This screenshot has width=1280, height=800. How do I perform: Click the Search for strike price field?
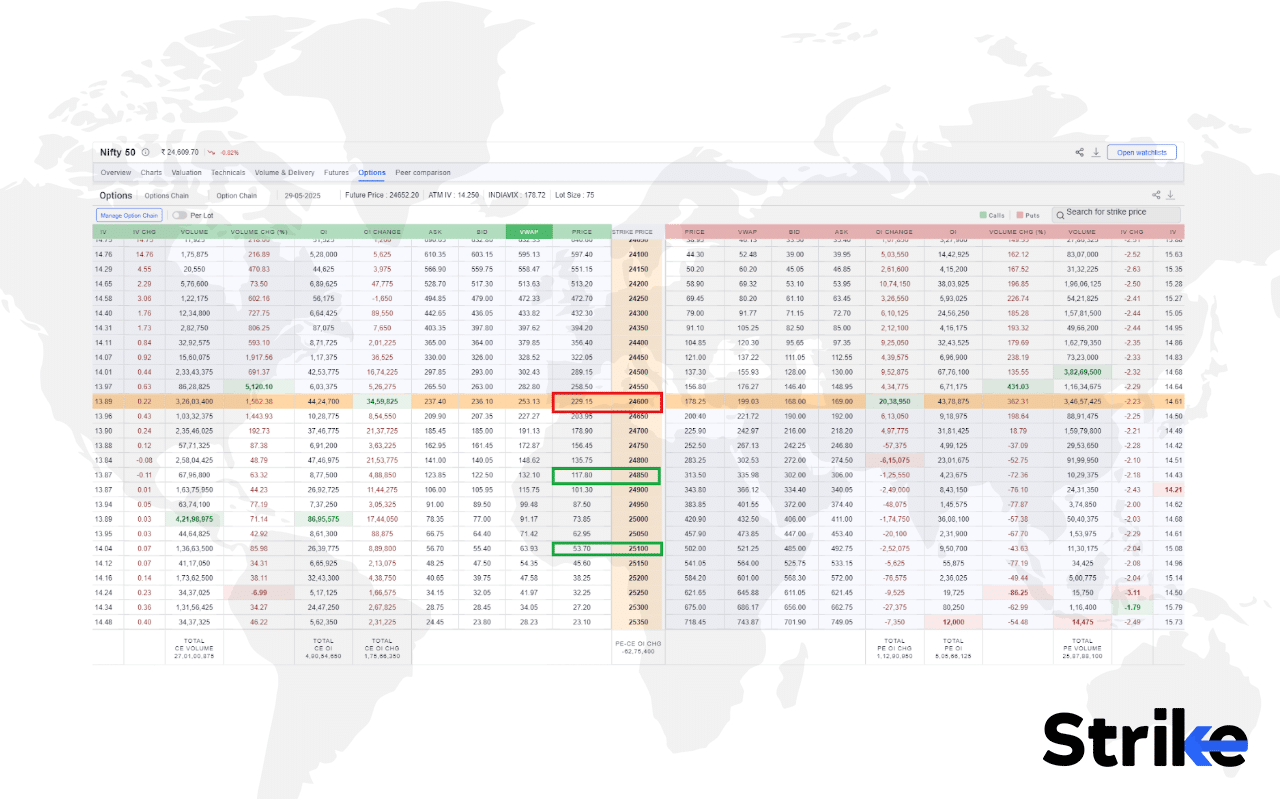coord(1115,213)
